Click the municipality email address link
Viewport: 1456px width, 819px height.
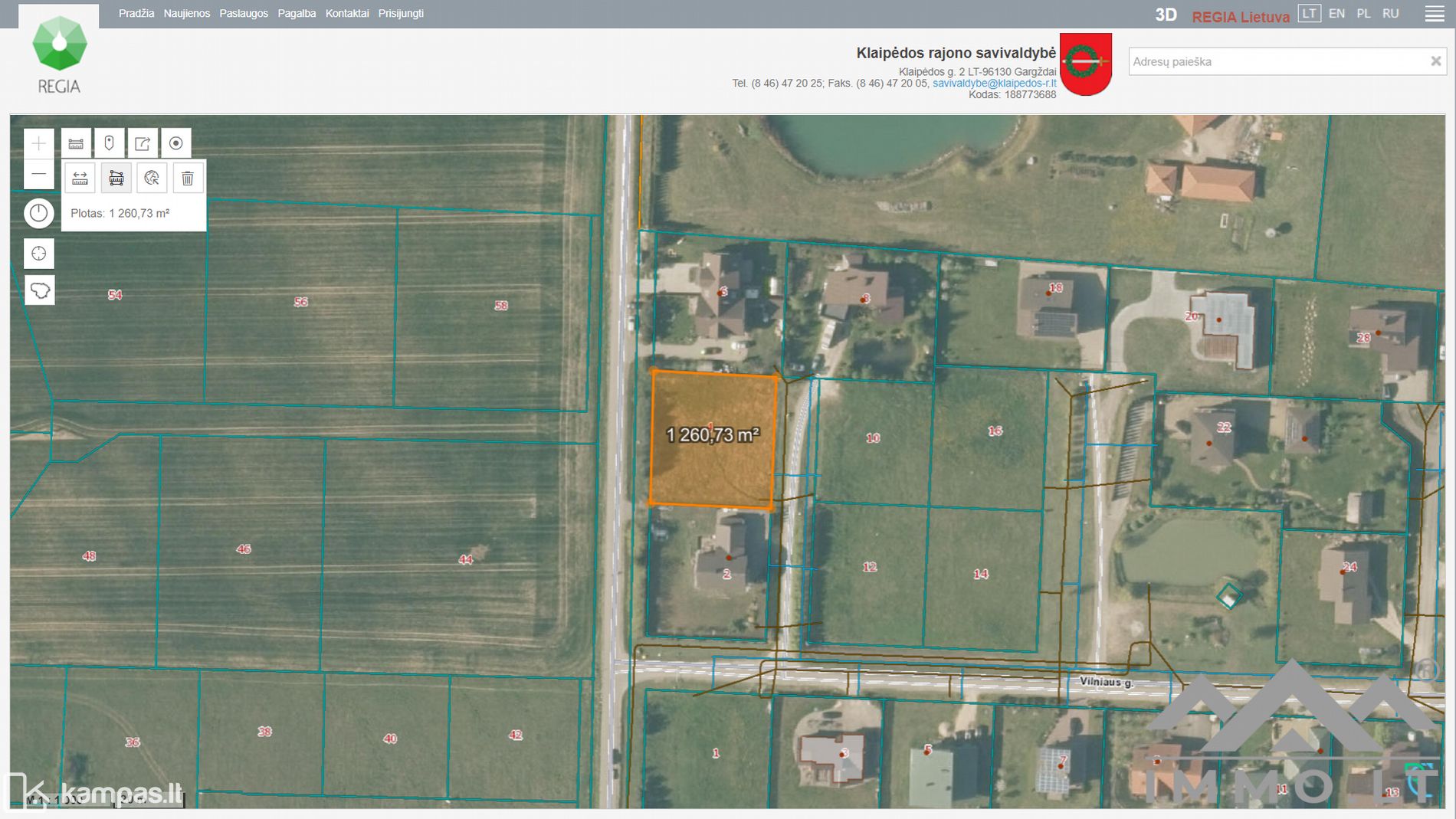[994, 84]
